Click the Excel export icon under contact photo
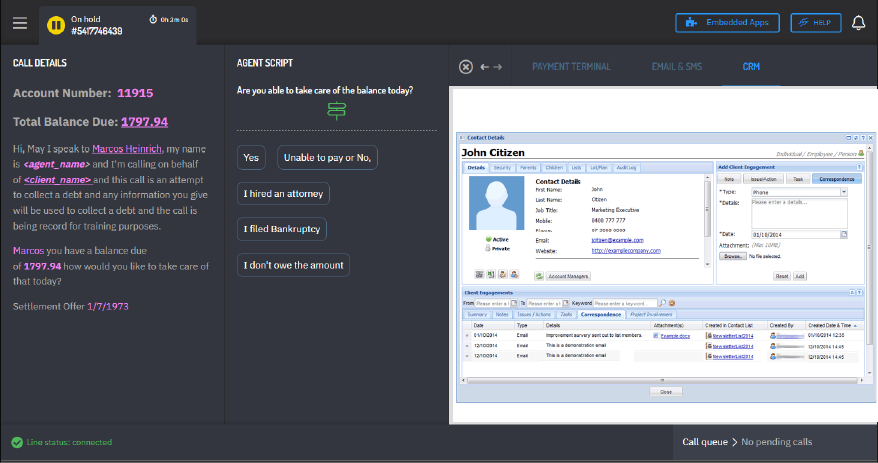Image resolution: width=878 pixels, height=463 pixels. (491, 274)
